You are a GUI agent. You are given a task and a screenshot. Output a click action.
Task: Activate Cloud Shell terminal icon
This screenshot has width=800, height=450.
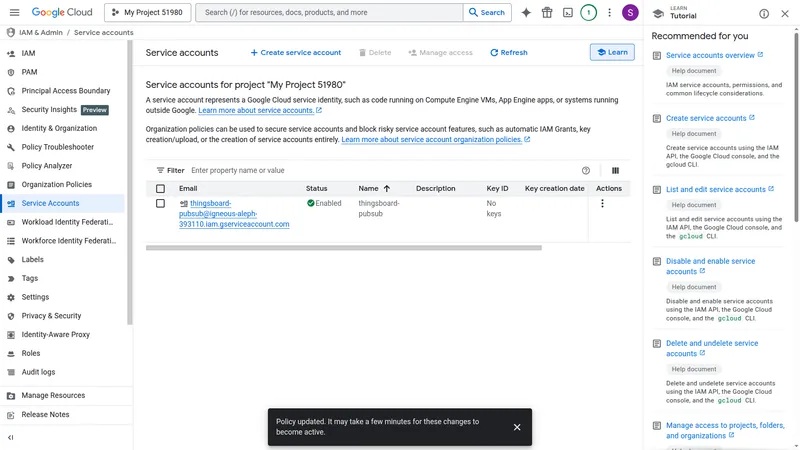568,12
